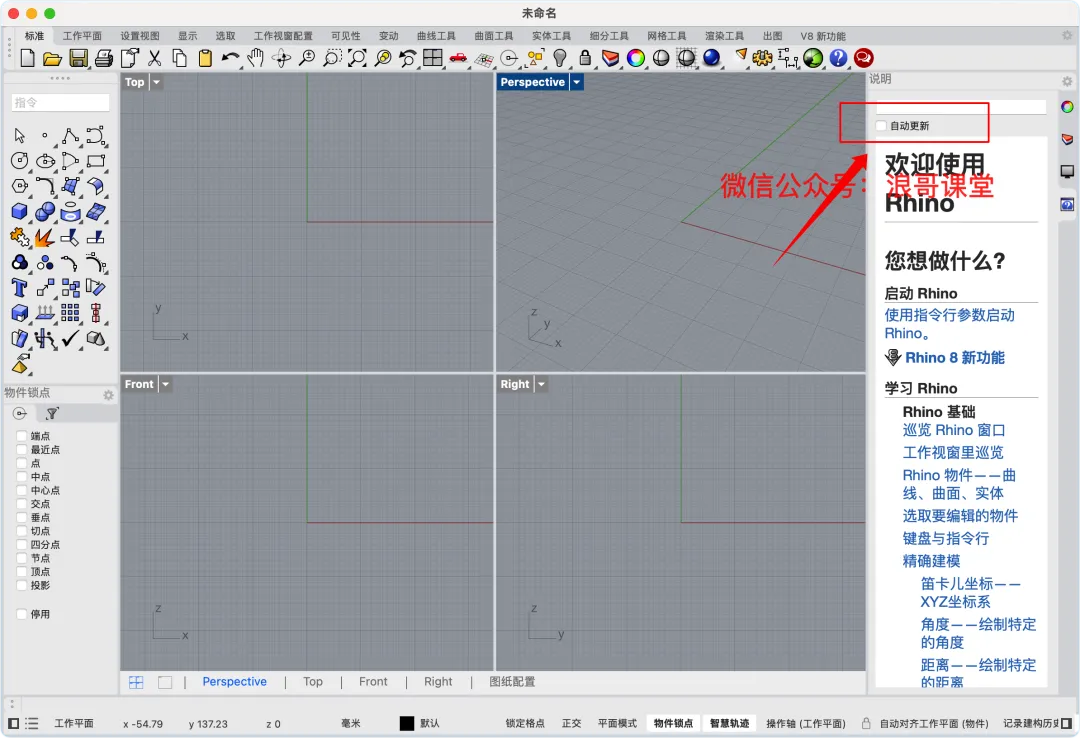Screen dimensions: 1080x738
Task: Click the Undo arrow icon
Action: 231,59
